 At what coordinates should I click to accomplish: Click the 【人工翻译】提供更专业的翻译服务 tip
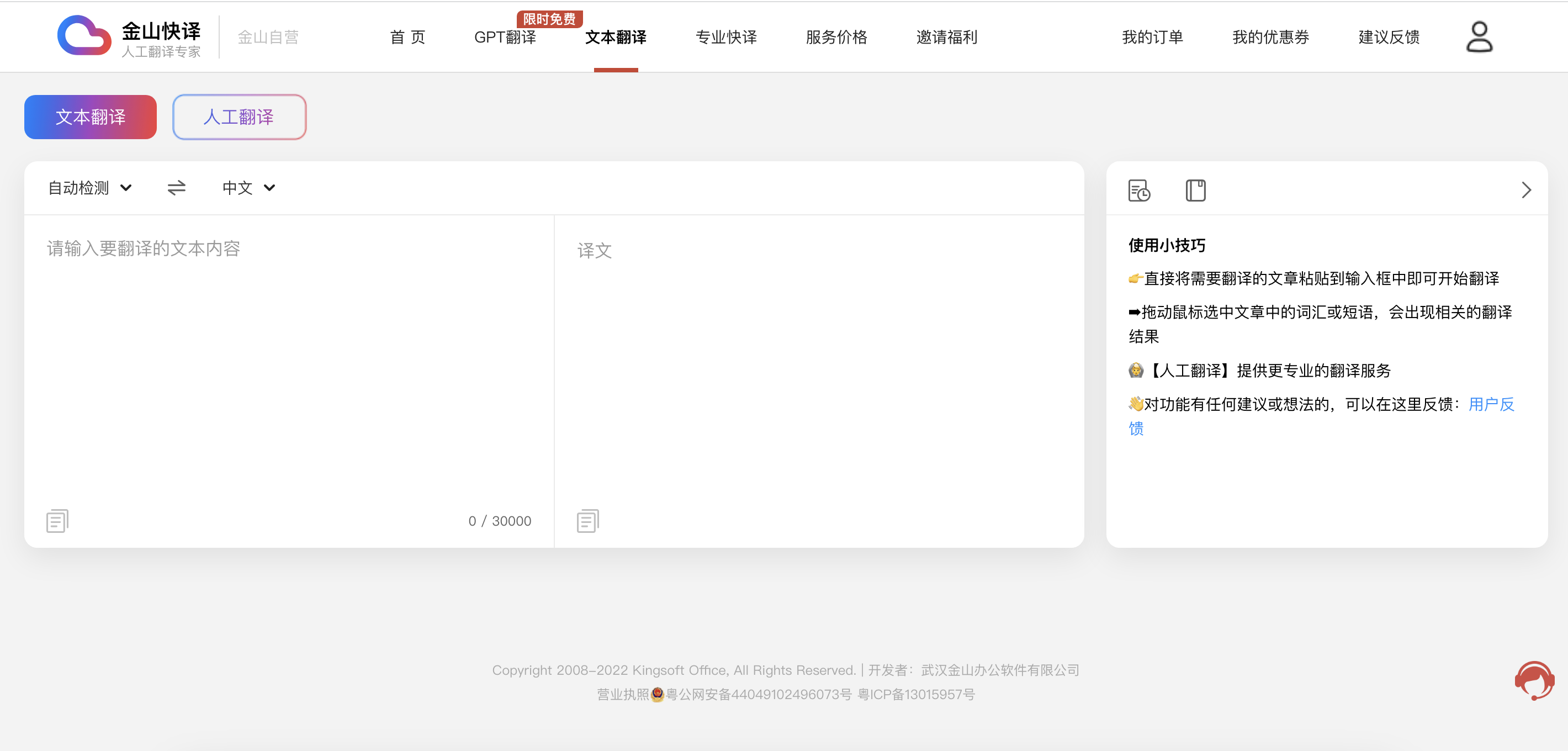point(1259,371)
